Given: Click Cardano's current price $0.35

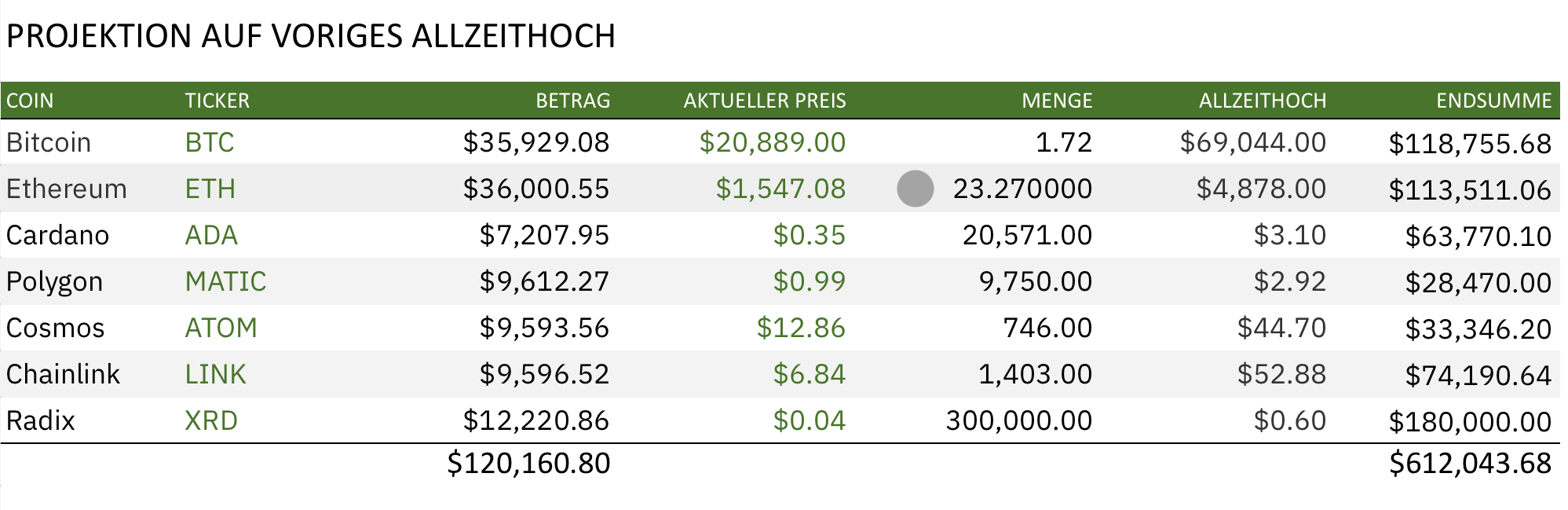Looking at the screenshot, I should 809,235.
